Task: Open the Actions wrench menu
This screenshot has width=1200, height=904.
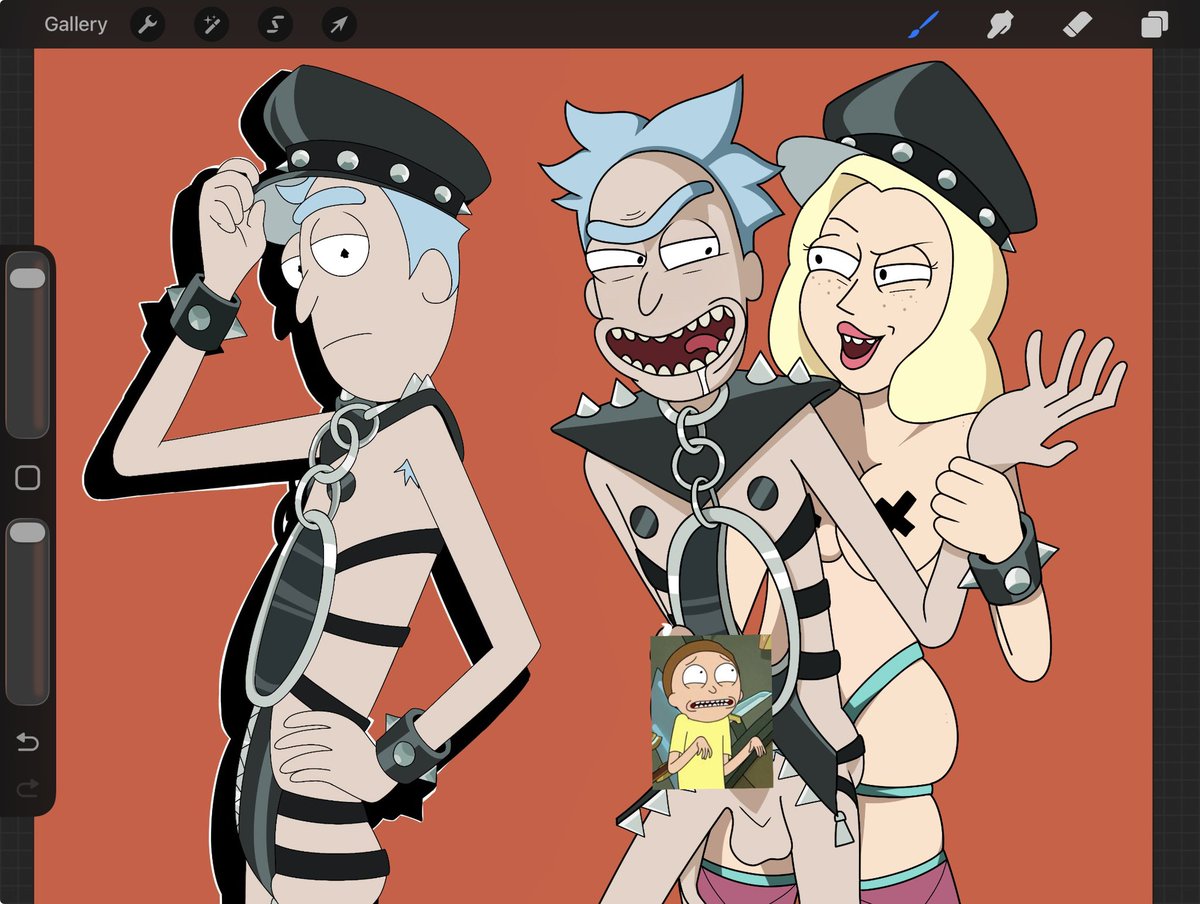Action: (147, 24)
